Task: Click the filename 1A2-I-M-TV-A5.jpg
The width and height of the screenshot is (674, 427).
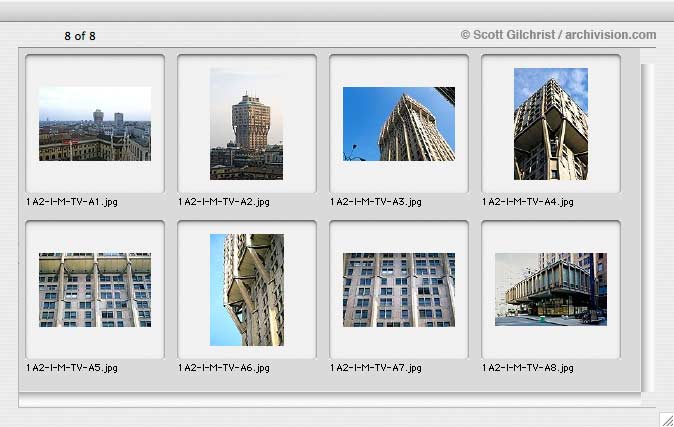Action: point(72,368)
